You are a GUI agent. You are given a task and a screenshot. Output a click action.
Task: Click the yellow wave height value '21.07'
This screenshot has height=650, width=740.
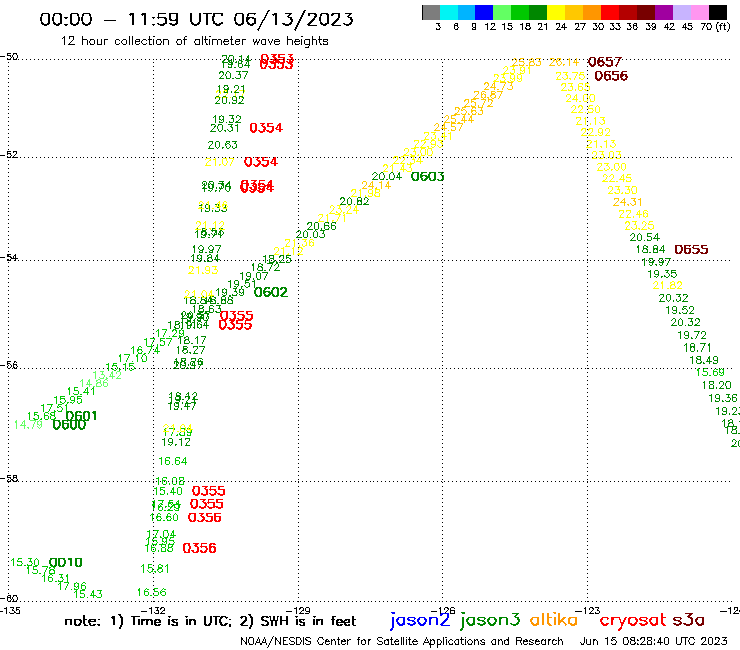click(x=219, y=162)
